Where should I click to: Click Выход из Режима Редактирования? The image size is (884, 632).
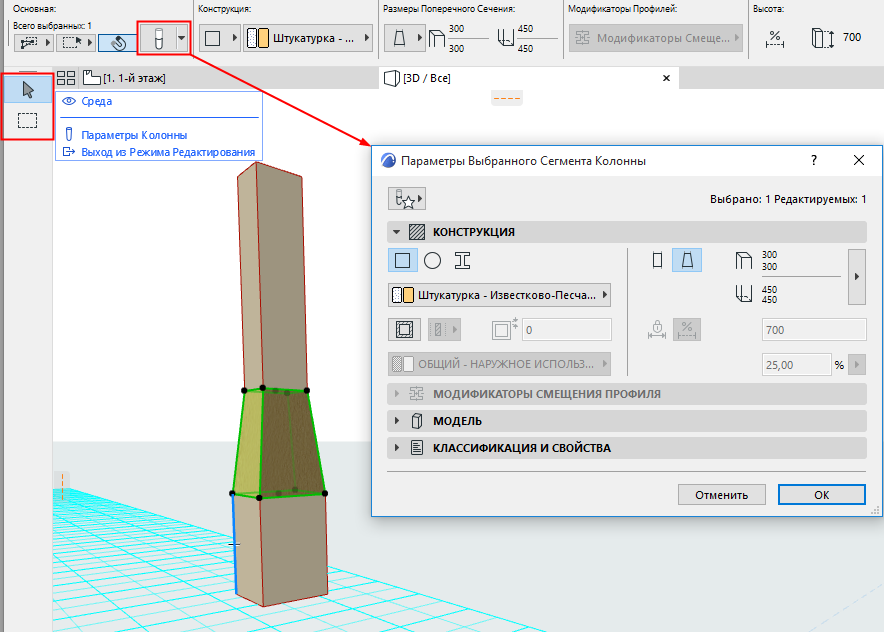click(168, 152)
